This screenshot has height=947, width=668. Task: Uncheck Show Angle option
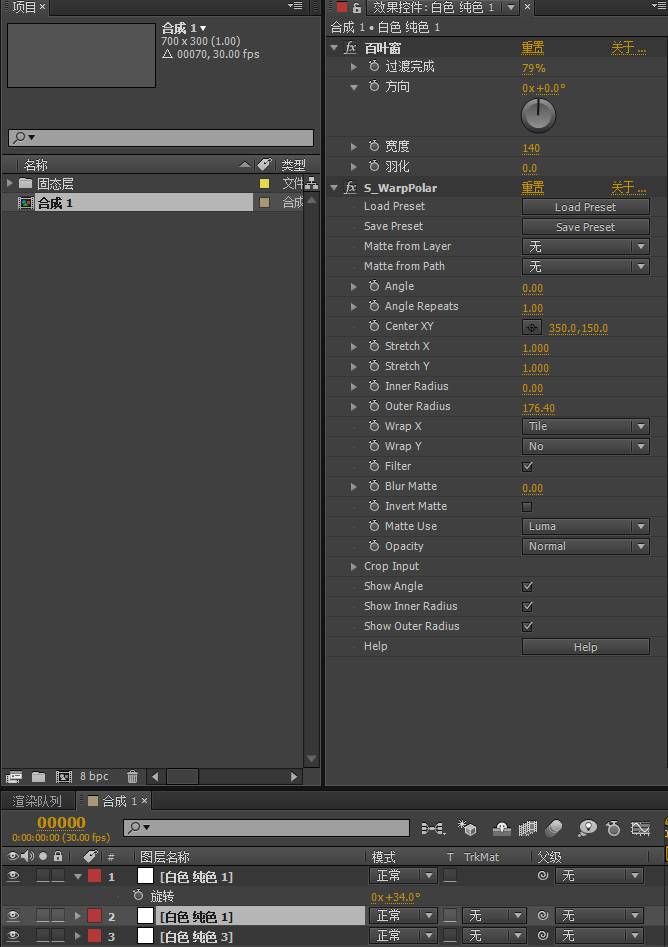[527, 586]
